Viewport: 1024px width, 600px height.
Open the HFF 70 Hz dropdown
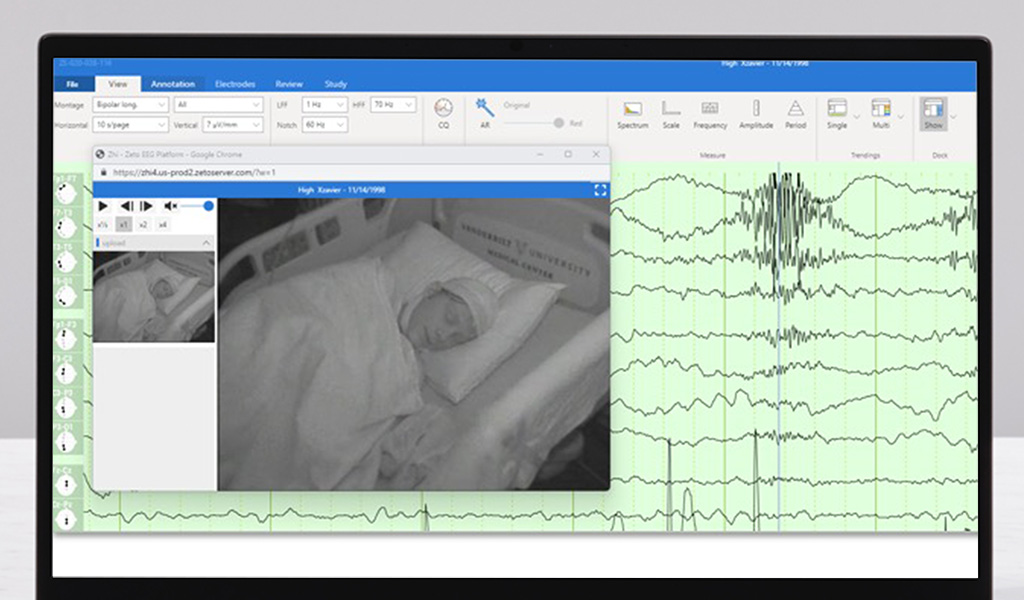[x=393, y=104]
